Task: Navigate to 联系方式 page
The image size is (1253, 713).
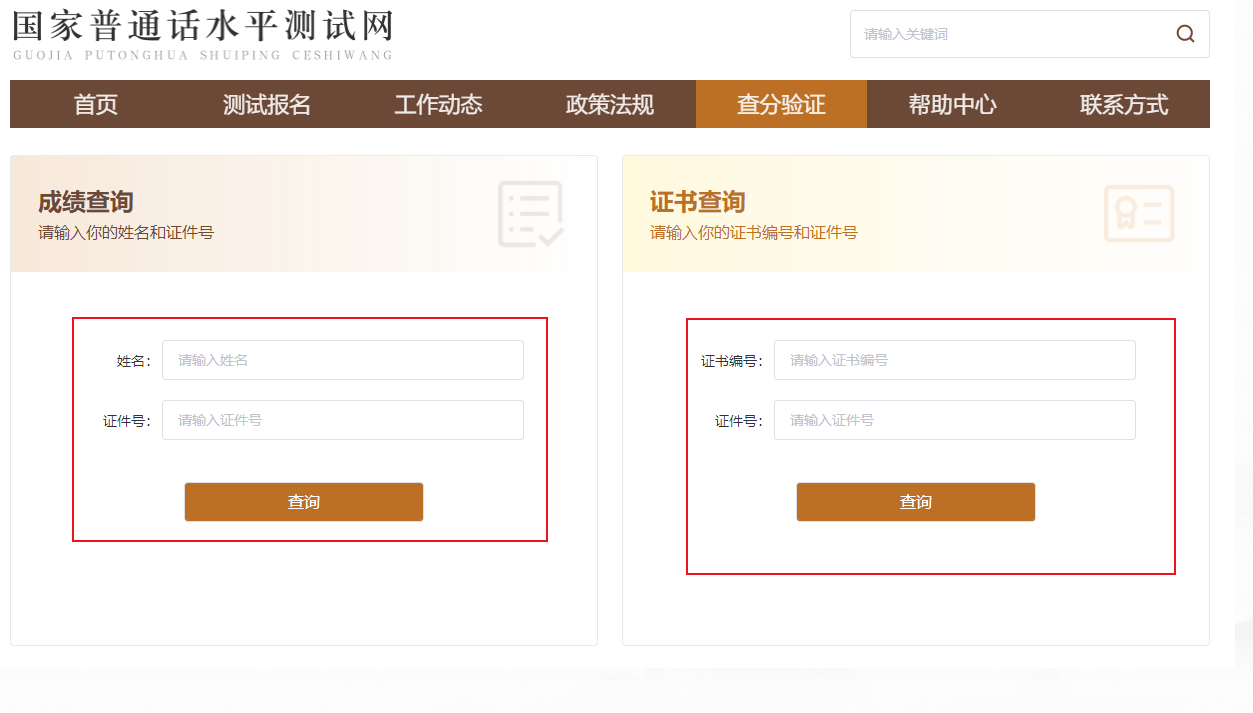Action: [x=1124, y=105]
